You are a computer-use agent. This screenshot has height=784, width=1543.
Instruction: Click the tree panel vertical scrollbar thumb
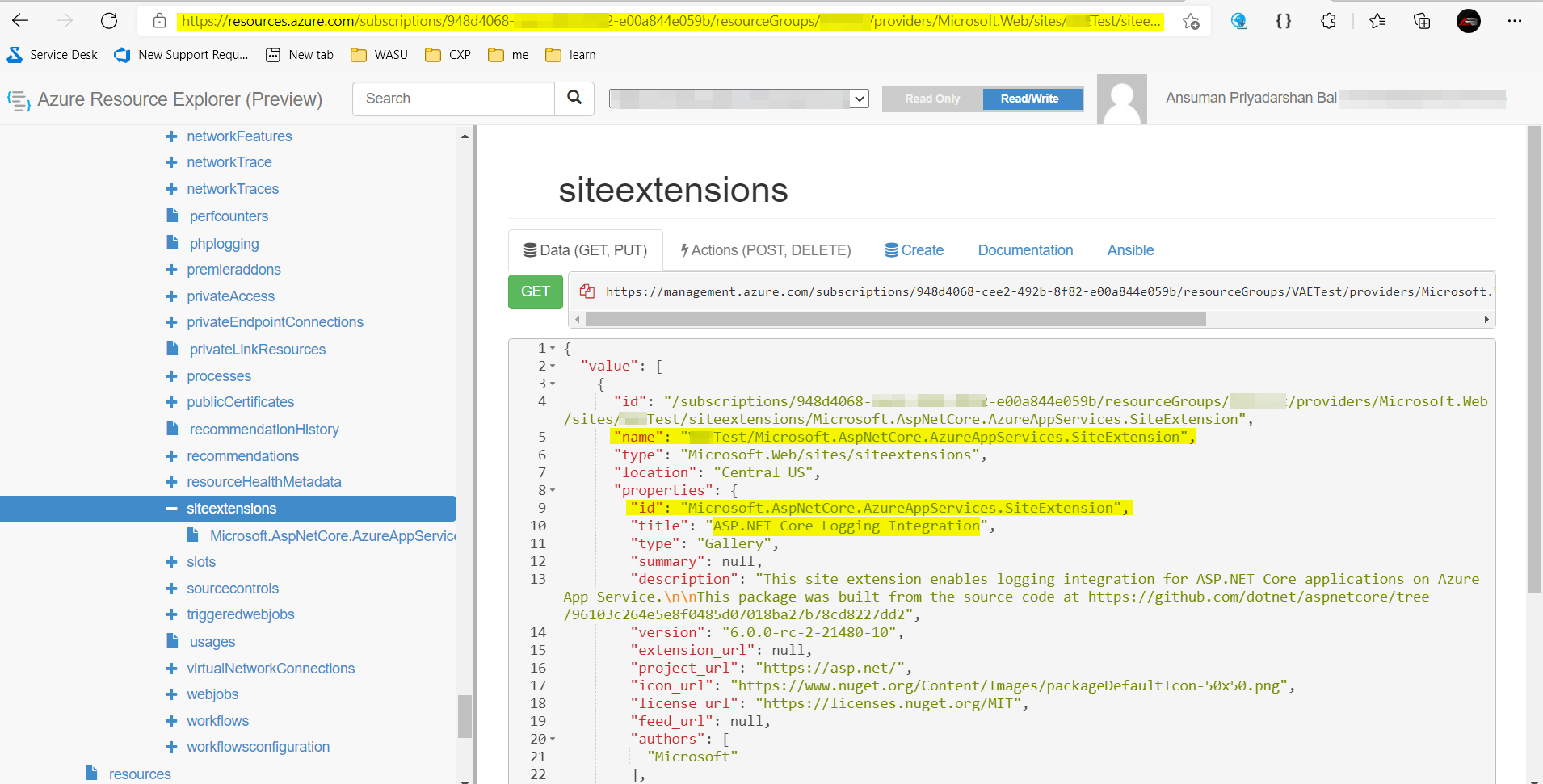(465, 716)
